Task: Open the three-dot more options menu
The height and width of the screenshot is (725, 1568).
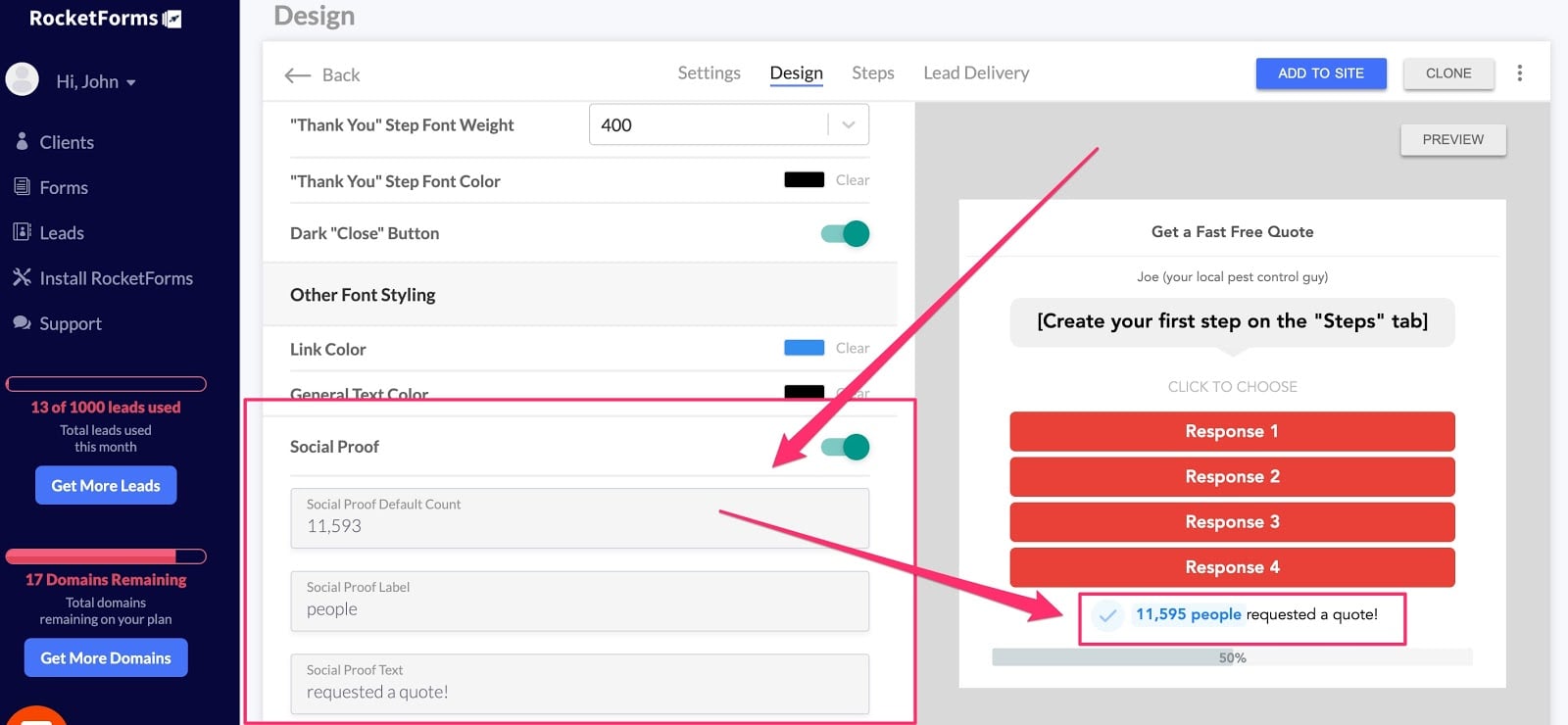Action: pos(1520,73)
